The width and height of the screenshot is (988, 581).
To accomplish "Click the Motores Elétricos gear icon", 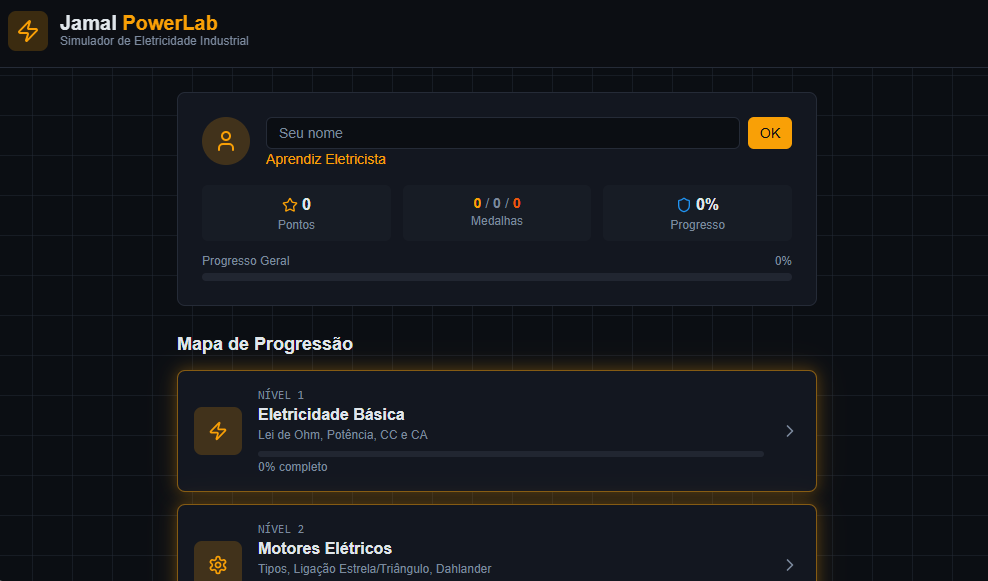I will click(218, 565).
